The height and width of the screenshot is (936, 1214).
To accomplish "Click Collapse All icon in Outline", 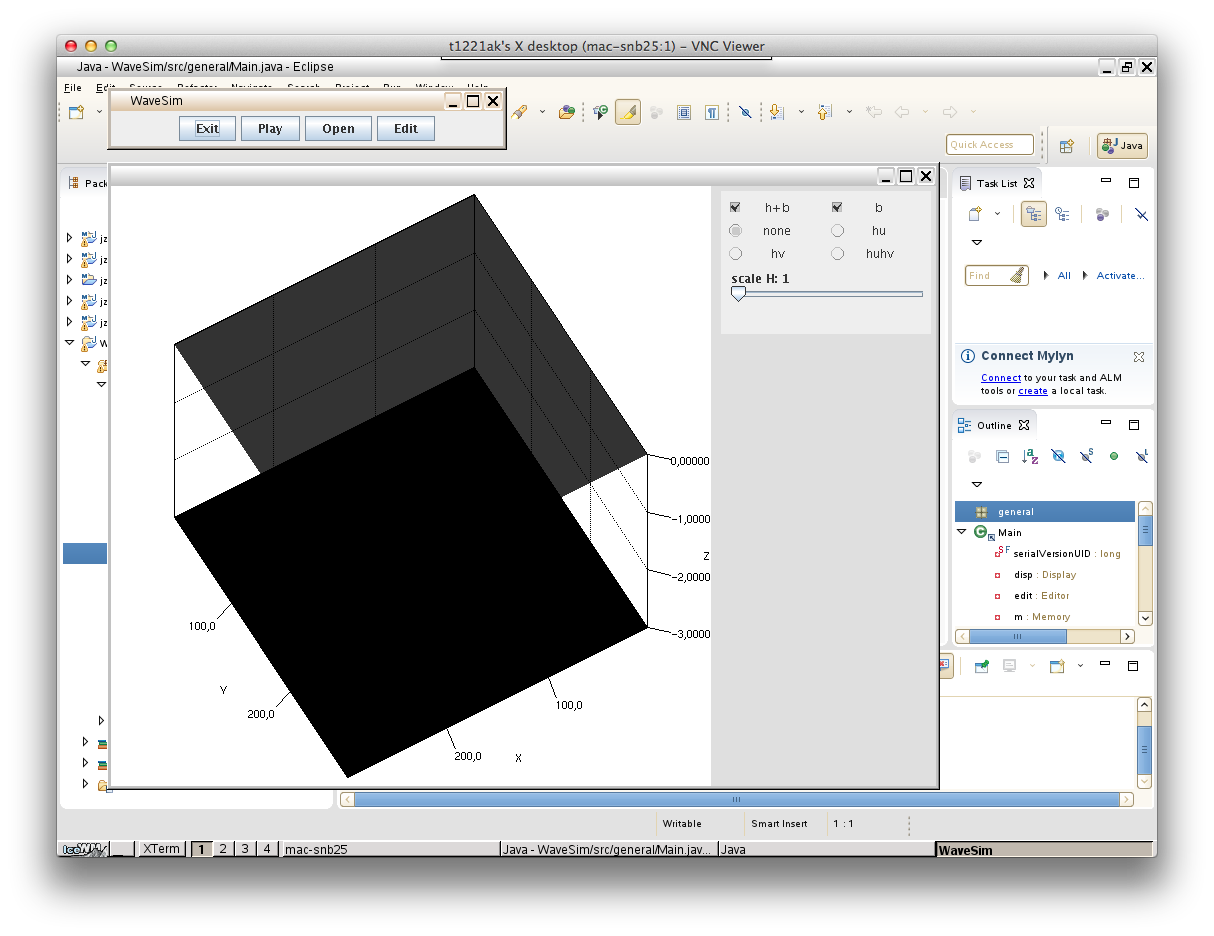I will 1002,456.
